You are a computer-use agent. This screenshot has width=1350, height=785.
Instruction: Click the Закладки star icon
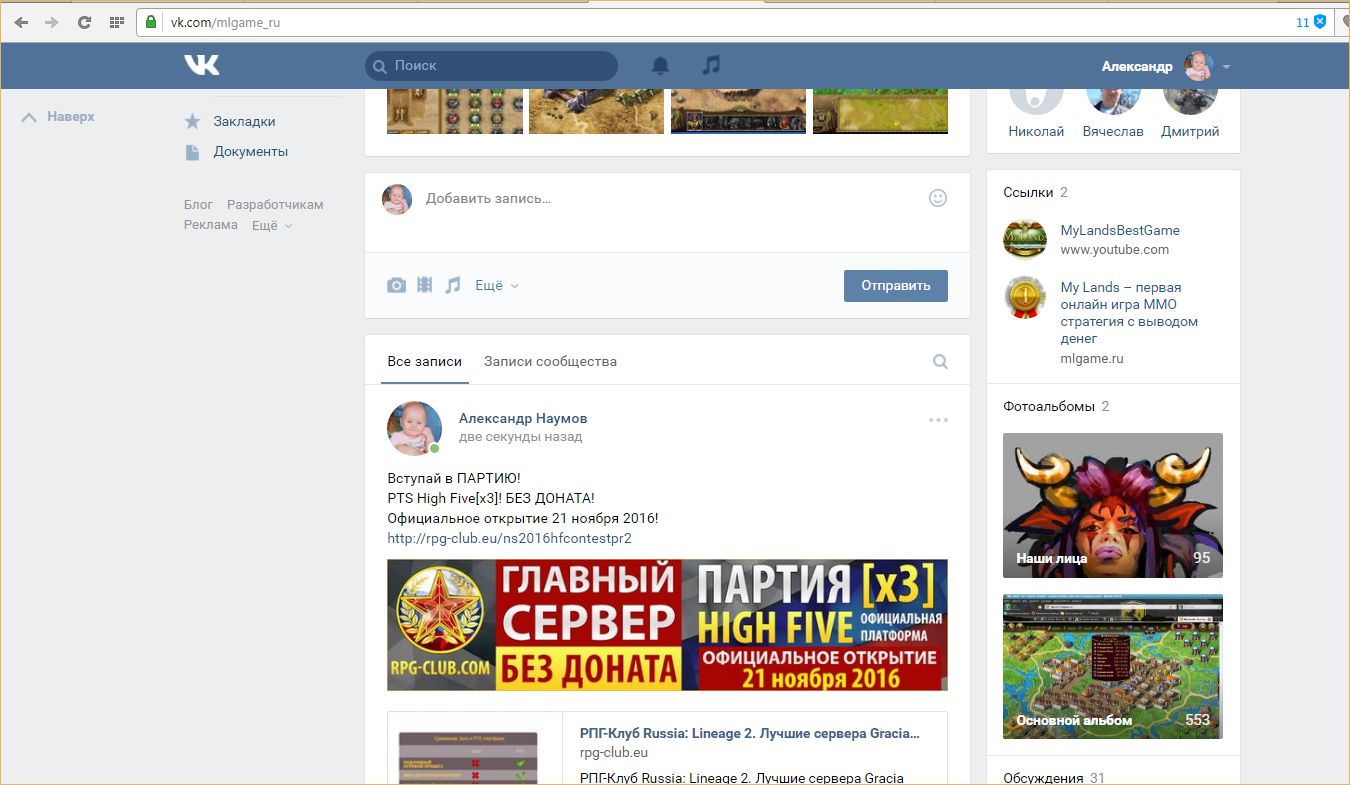(193, 121)
